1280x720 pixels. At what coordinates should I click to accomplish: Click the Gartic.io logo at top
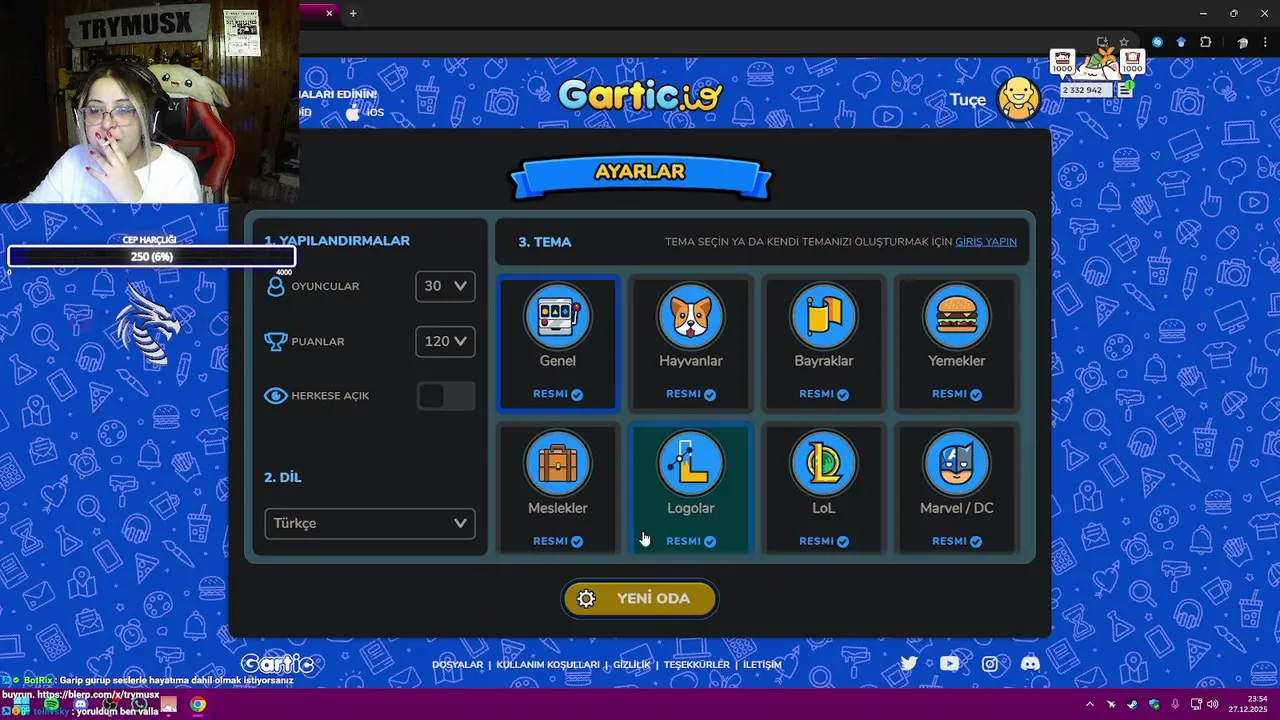tap(640, 96)
